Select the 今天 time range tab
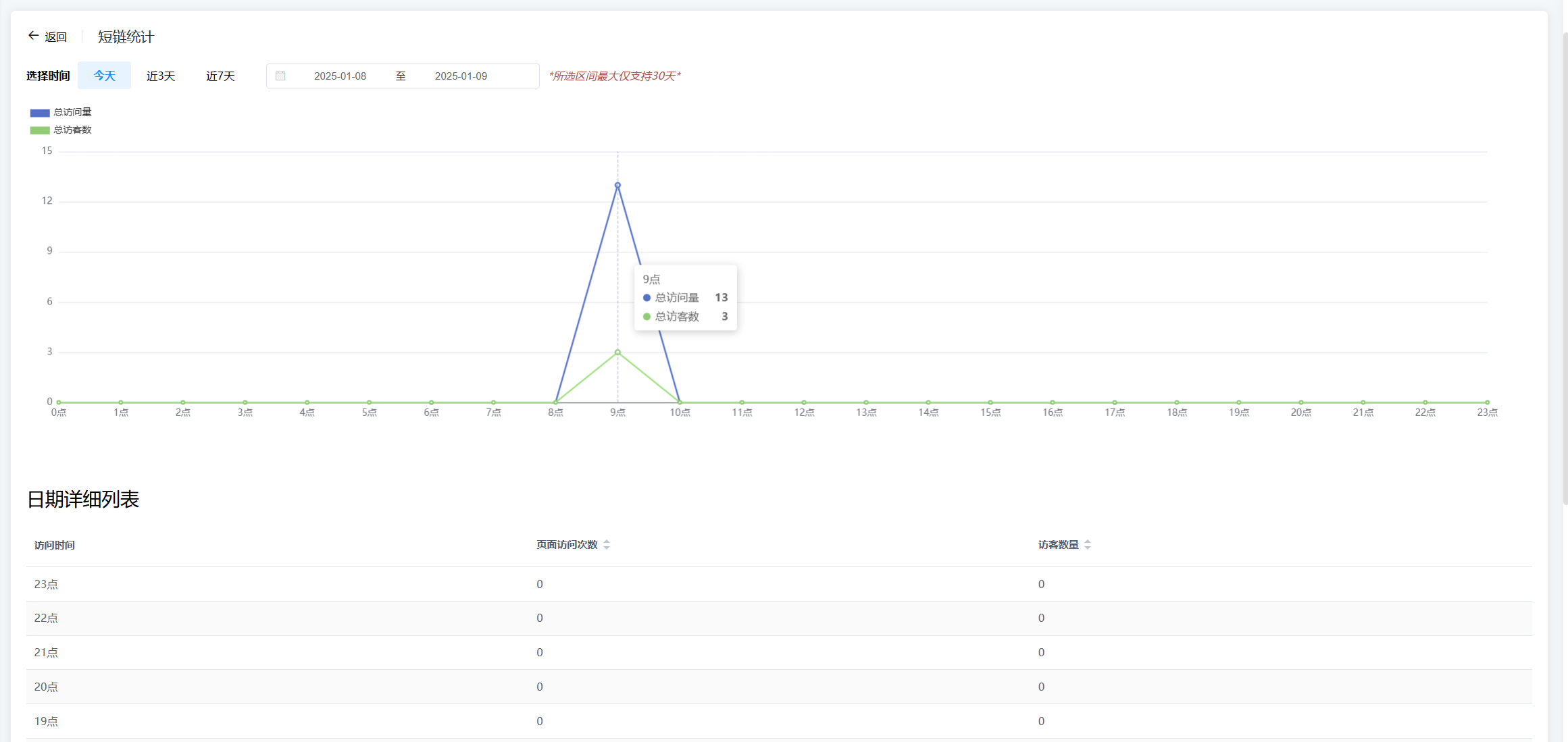 pos(104,76)
